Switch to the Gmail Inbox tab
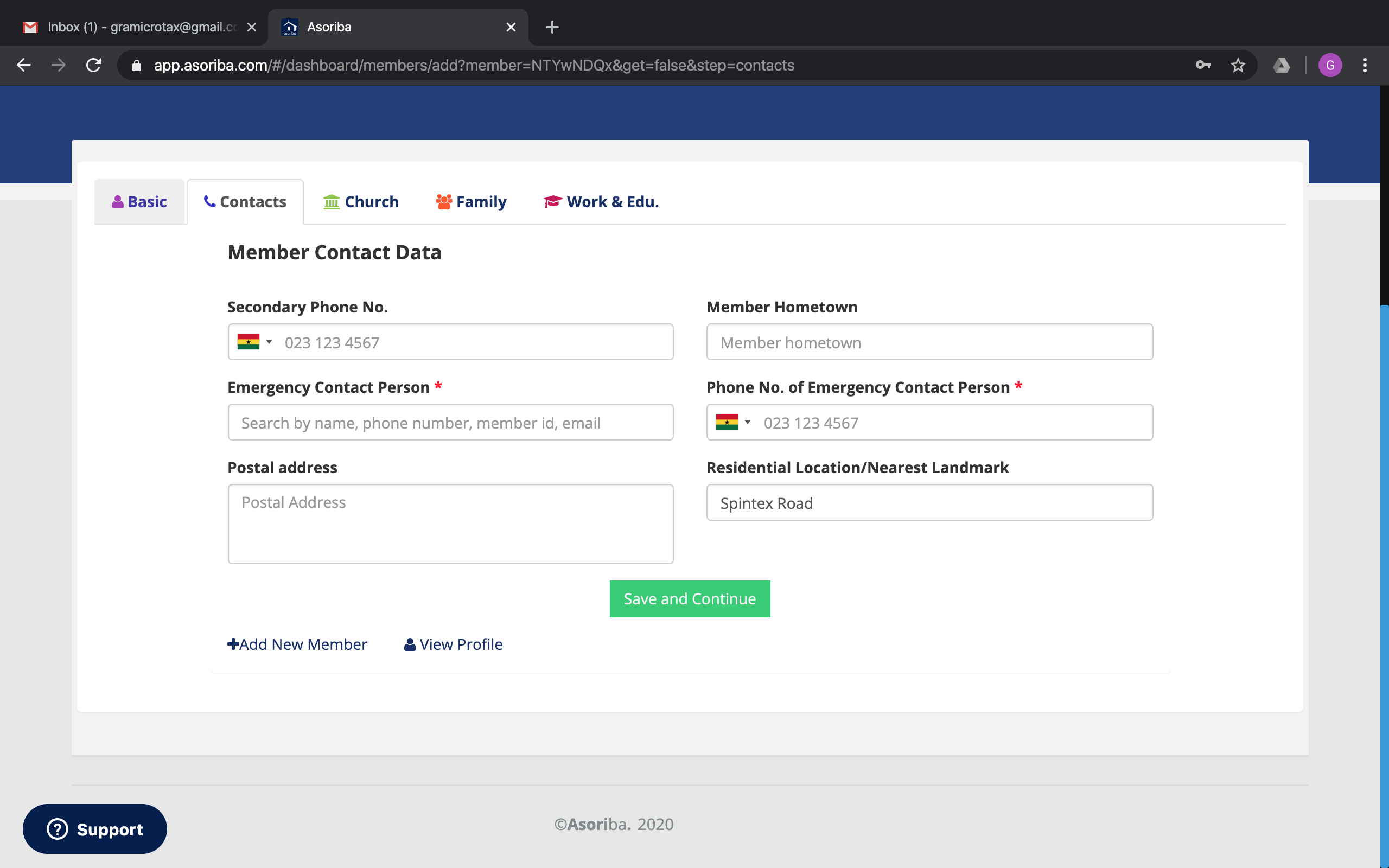 point(132,27)
